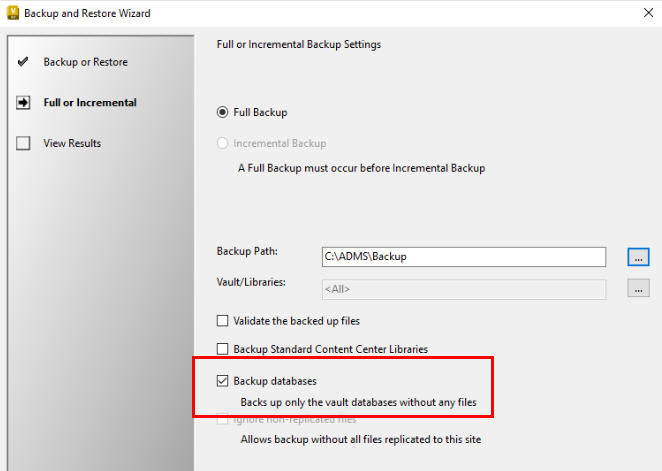The width and height of the screenshot is (662, 471).
Task: Open the View Results step
Action: click(72, 143)
